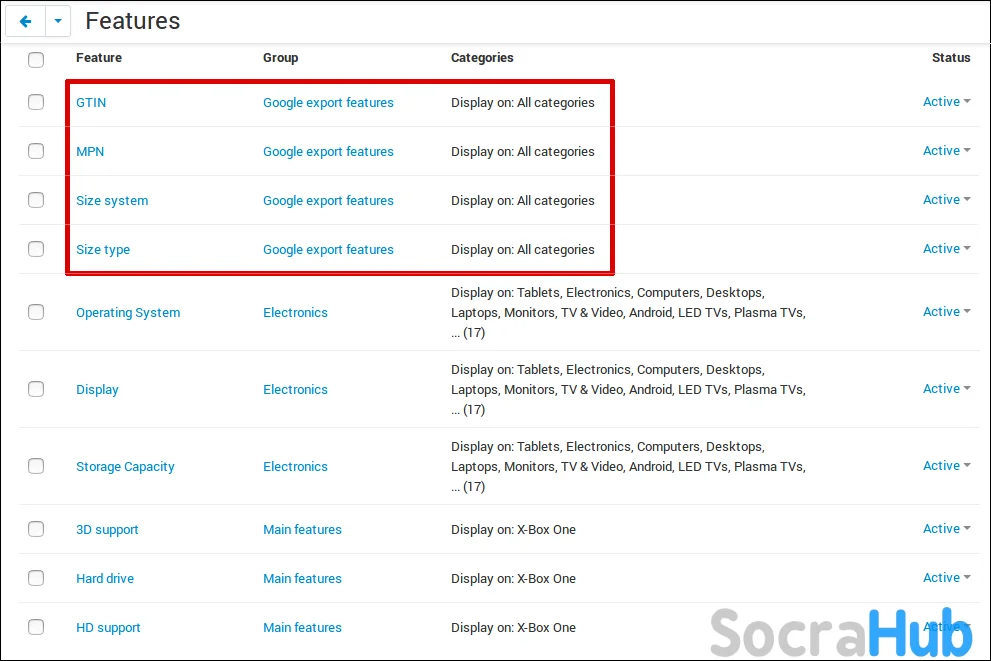Open status dropdown for Display feature
The image size is (991, 661).
click(x=946, y=389)
